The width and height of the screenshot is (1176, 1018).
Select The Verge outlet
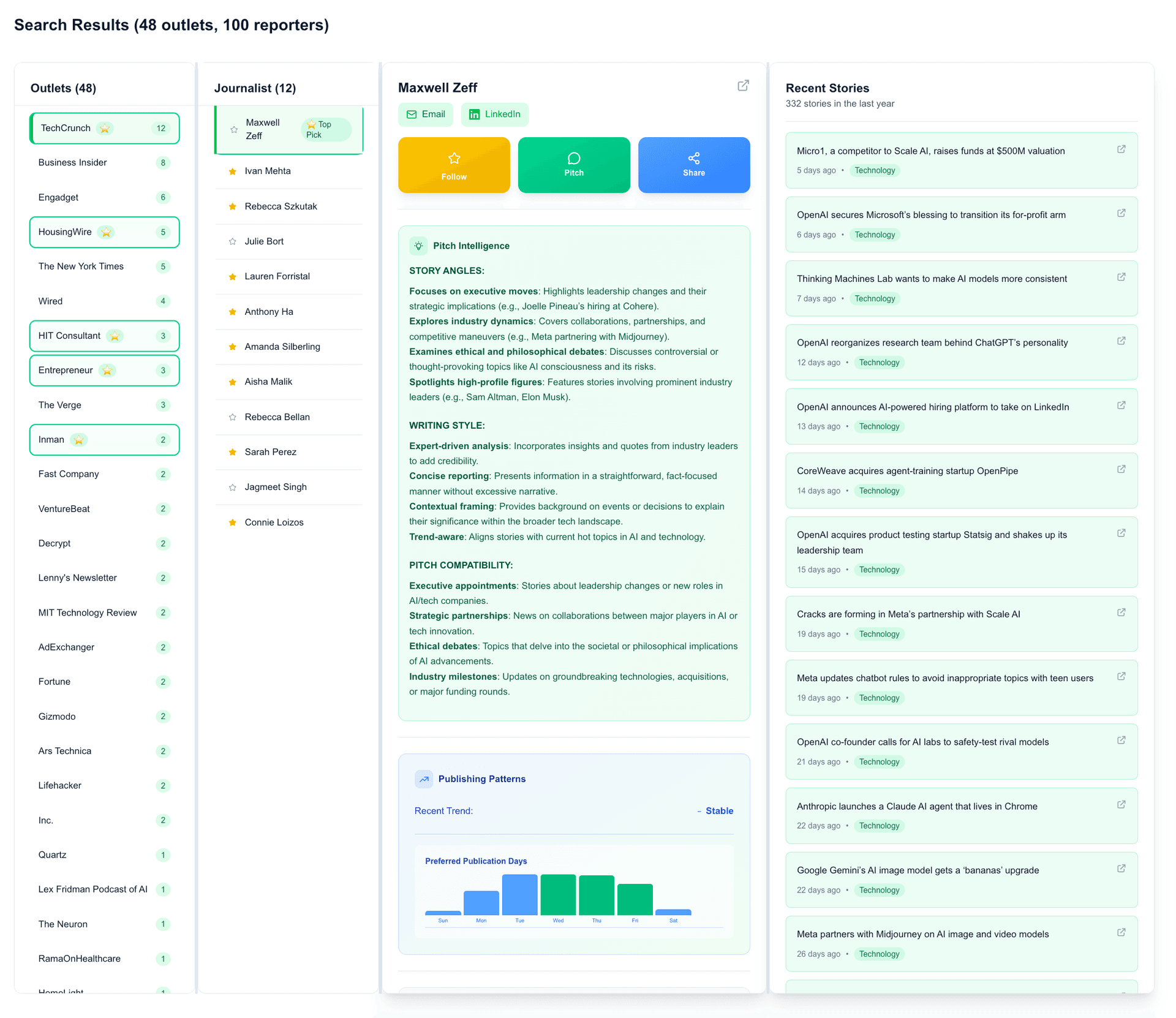(x=60, y=405)
